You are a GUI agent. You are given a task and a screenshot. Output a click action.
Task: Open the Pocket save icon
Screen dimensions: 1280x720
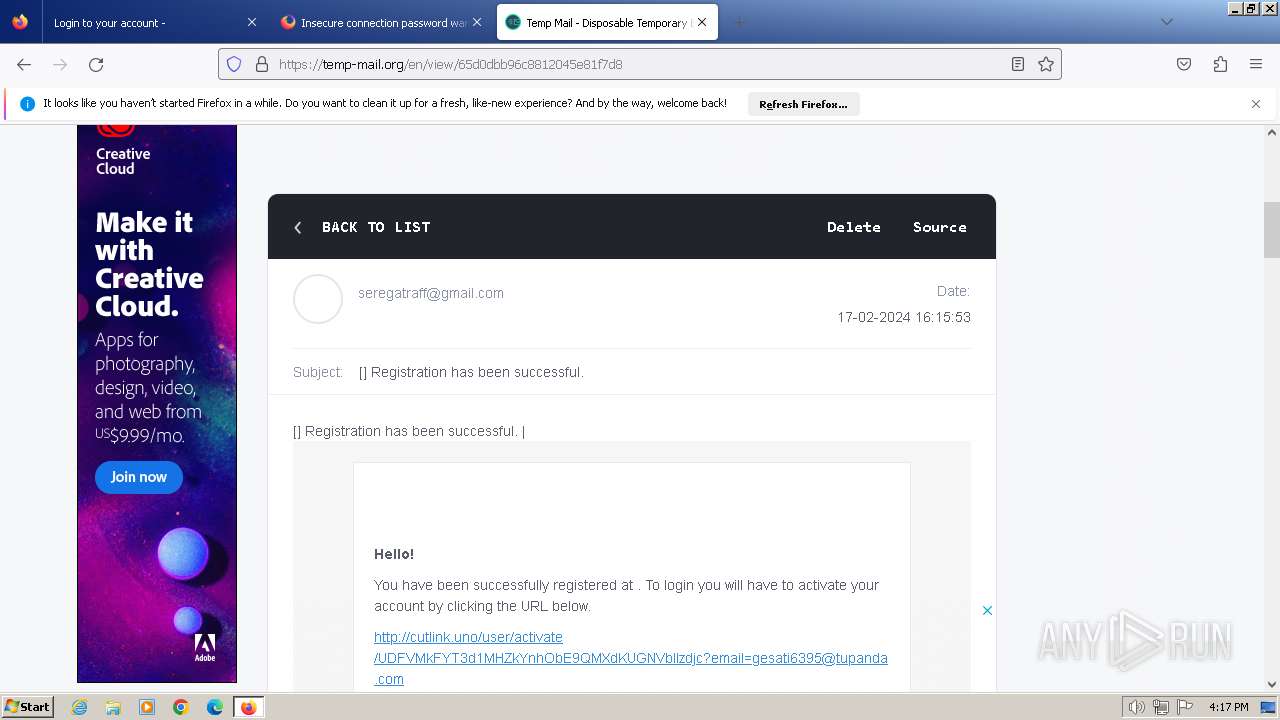(x=1184, y=64)
